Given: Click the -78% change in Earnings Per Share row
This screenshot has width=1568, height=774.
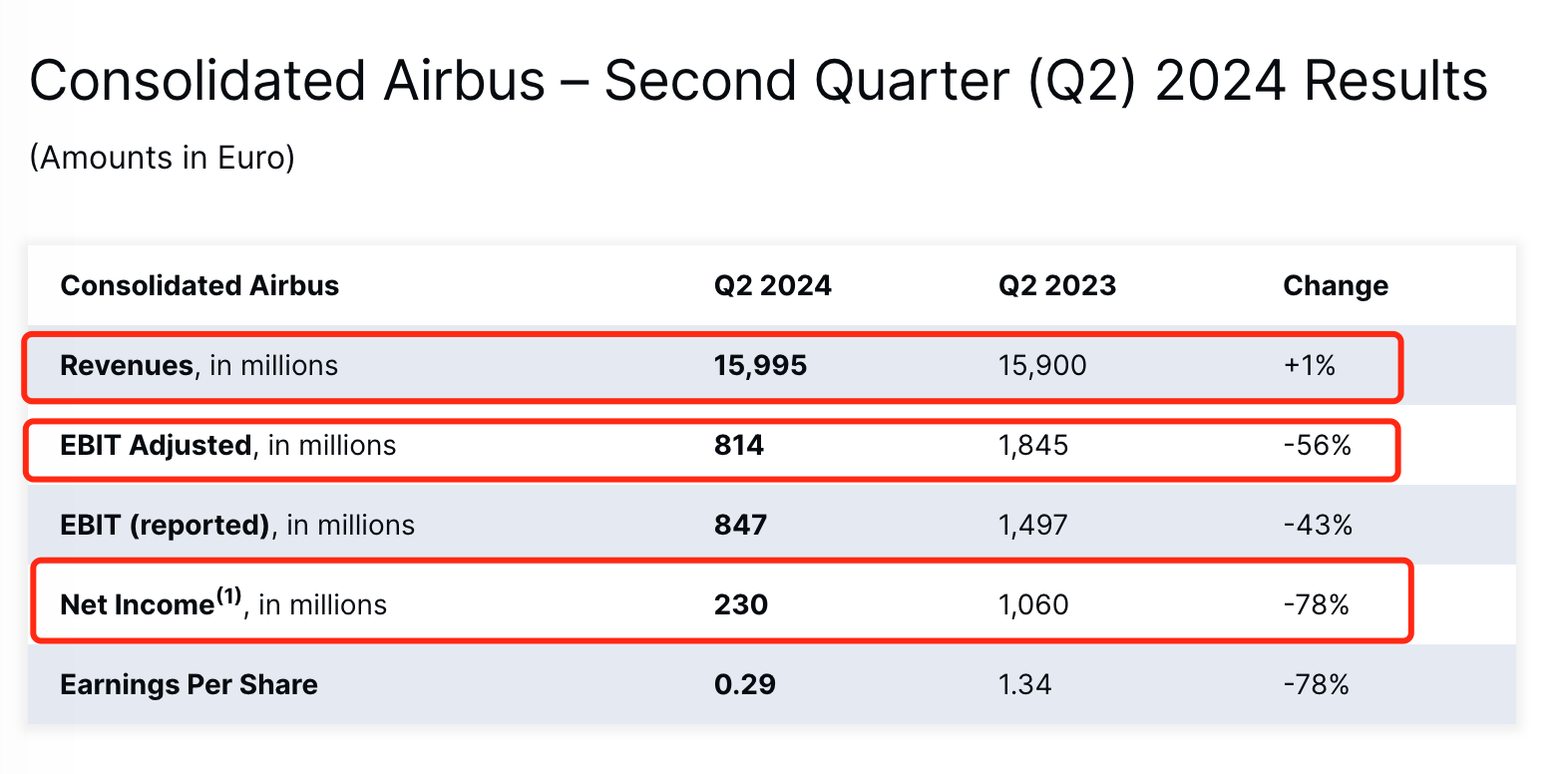Looking at the screenshot, I should point(1316,685).
